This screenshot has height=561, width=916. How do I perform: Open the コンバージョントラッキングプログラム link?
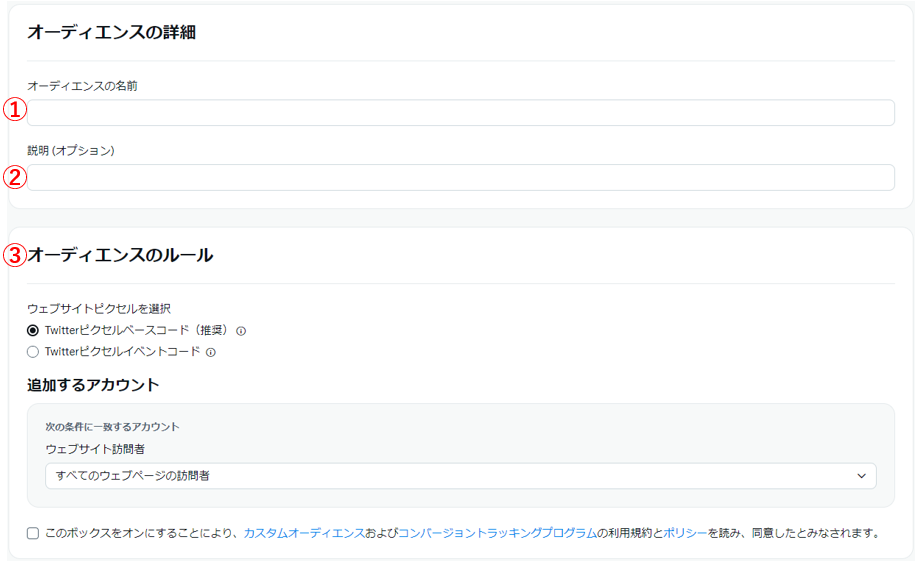point(497,533)
